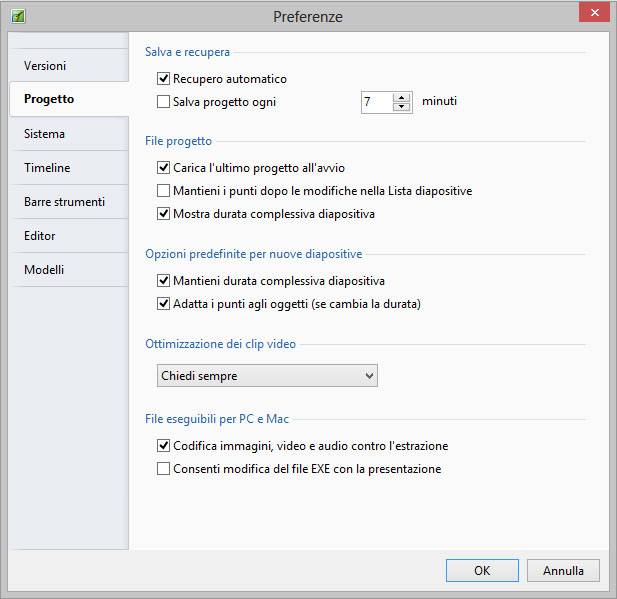Select the Timeline tab

coord(47,168)
